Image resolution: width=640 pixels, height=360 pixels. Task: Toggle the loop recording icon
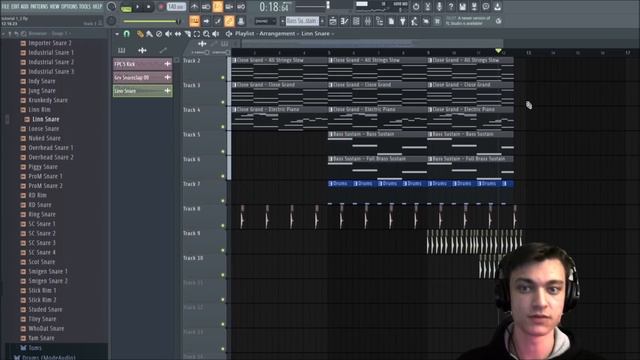click(x=241, y=7)
